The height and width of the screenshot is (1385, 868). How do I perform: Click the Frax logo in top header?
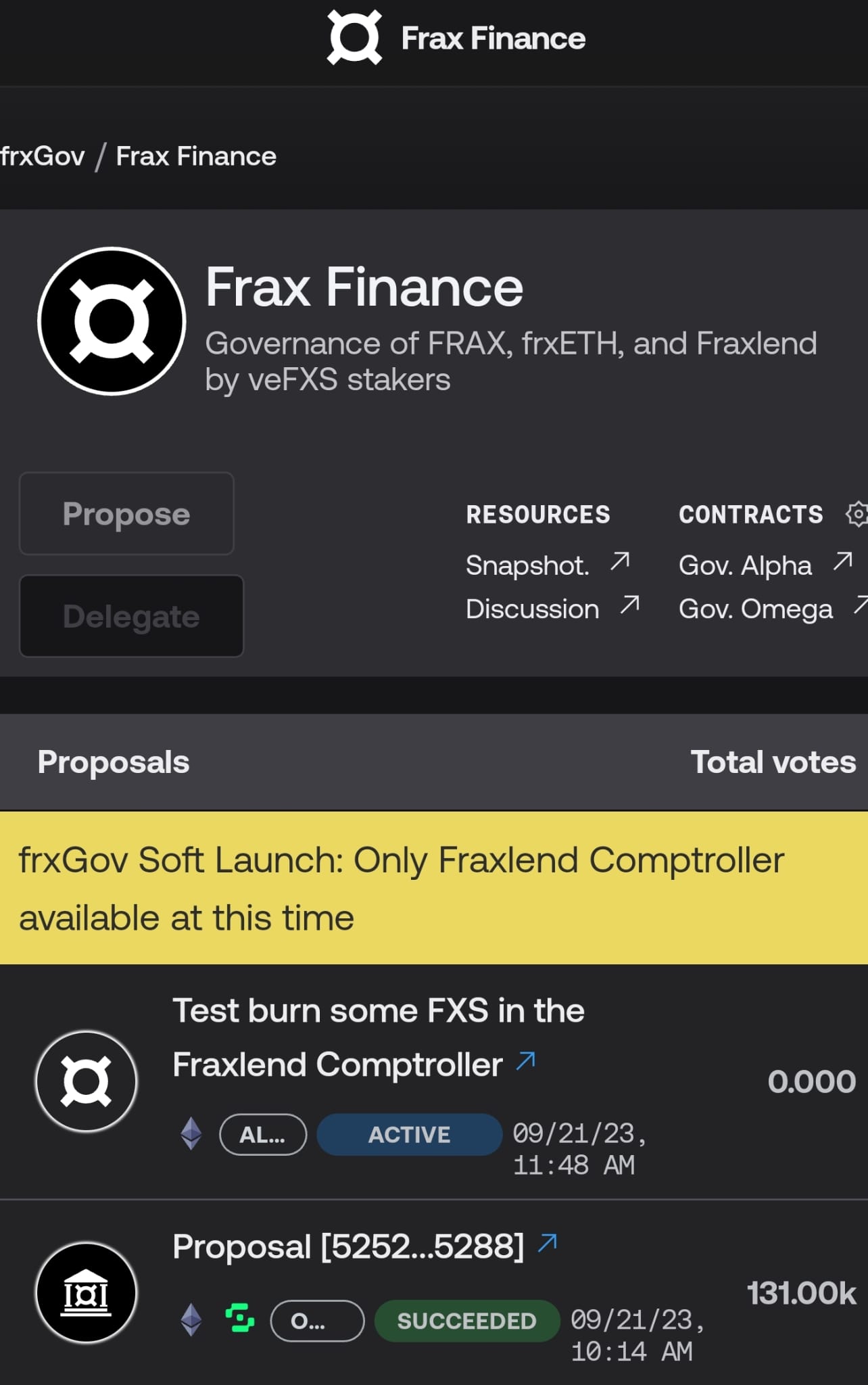tap(354, 38)
